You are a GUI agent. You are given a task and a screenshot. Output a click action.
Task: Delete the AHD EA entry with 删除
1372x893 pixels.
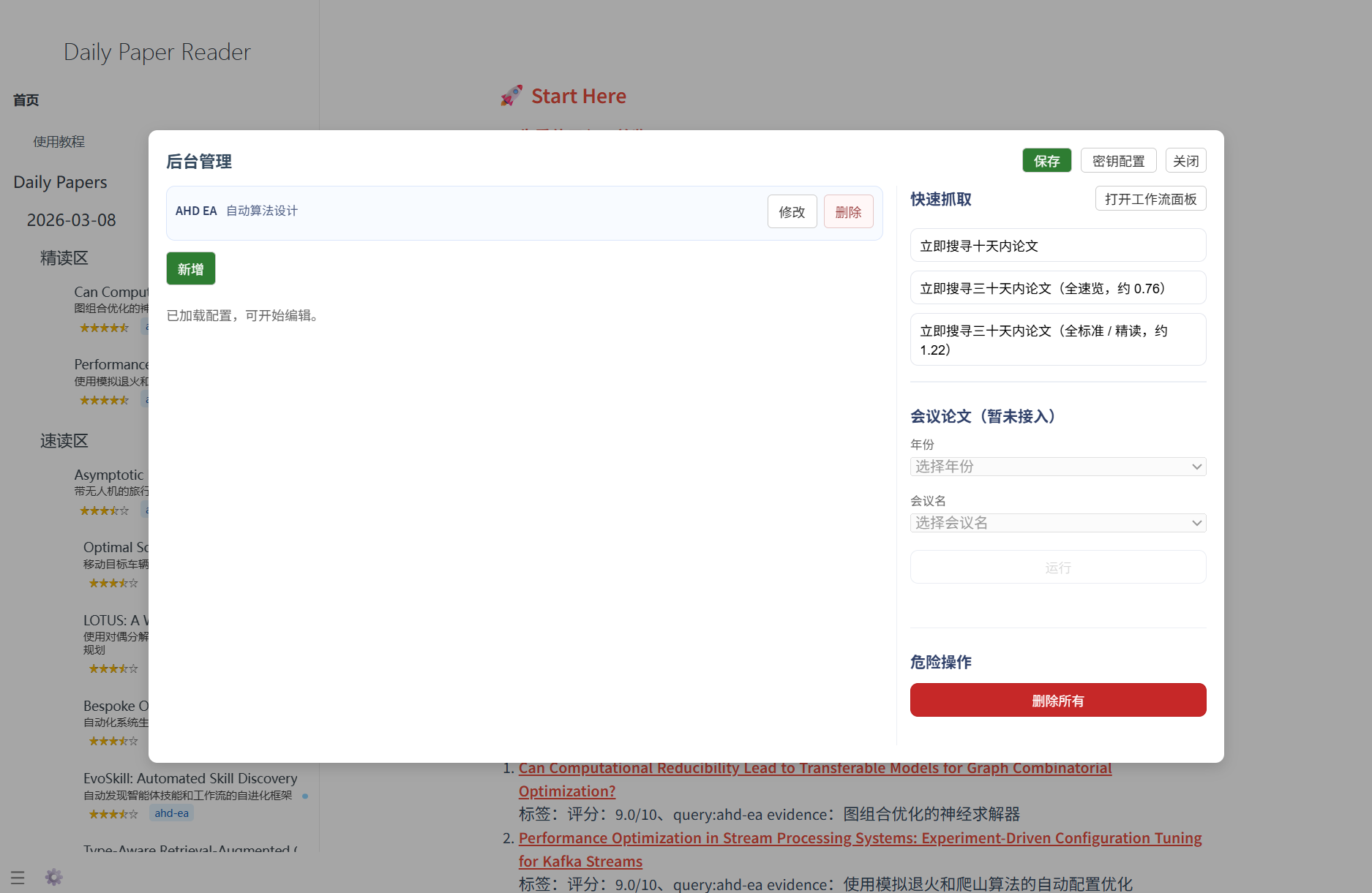848,212
